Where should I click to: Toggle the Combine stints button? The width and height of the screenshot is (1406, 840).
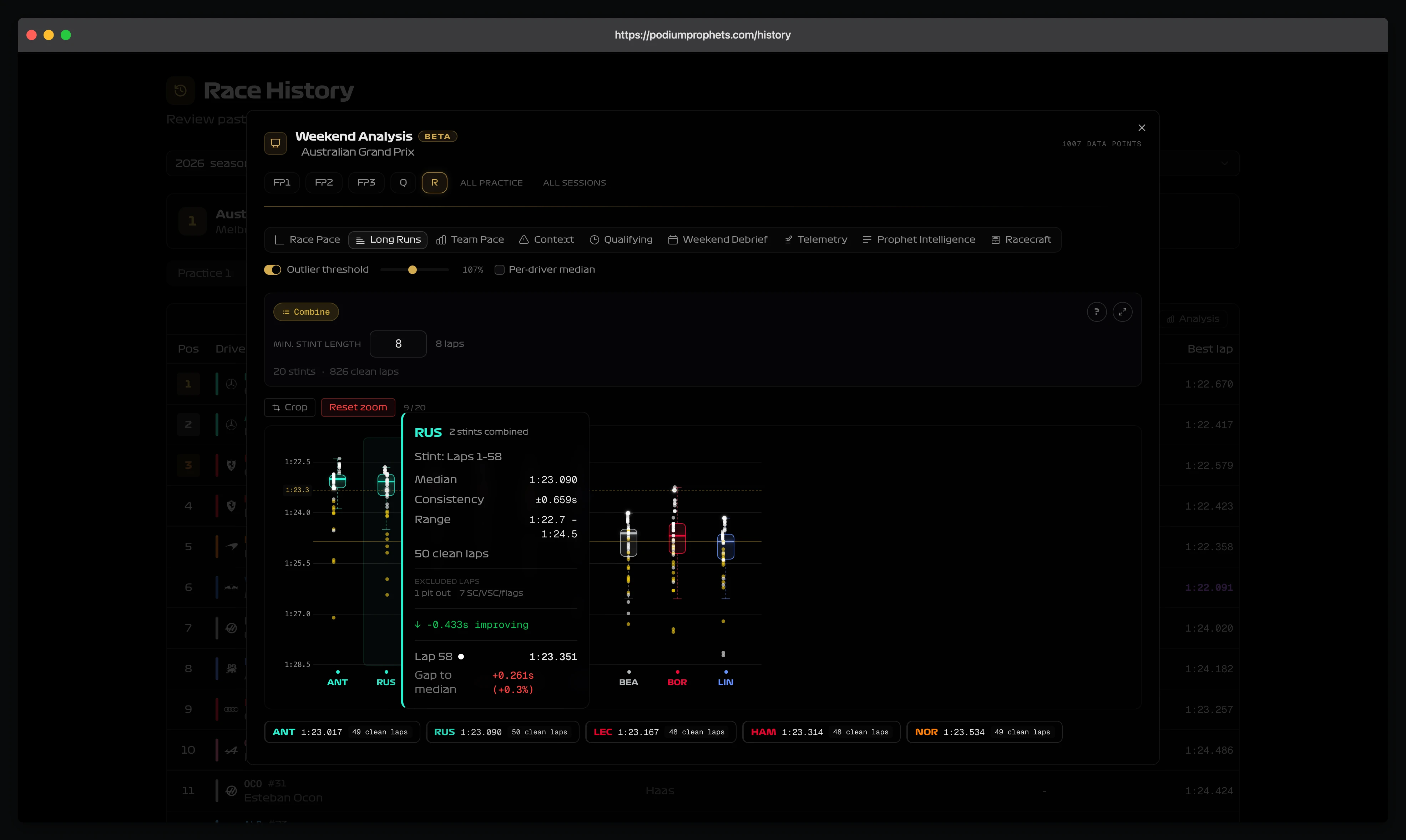(306, 312)
